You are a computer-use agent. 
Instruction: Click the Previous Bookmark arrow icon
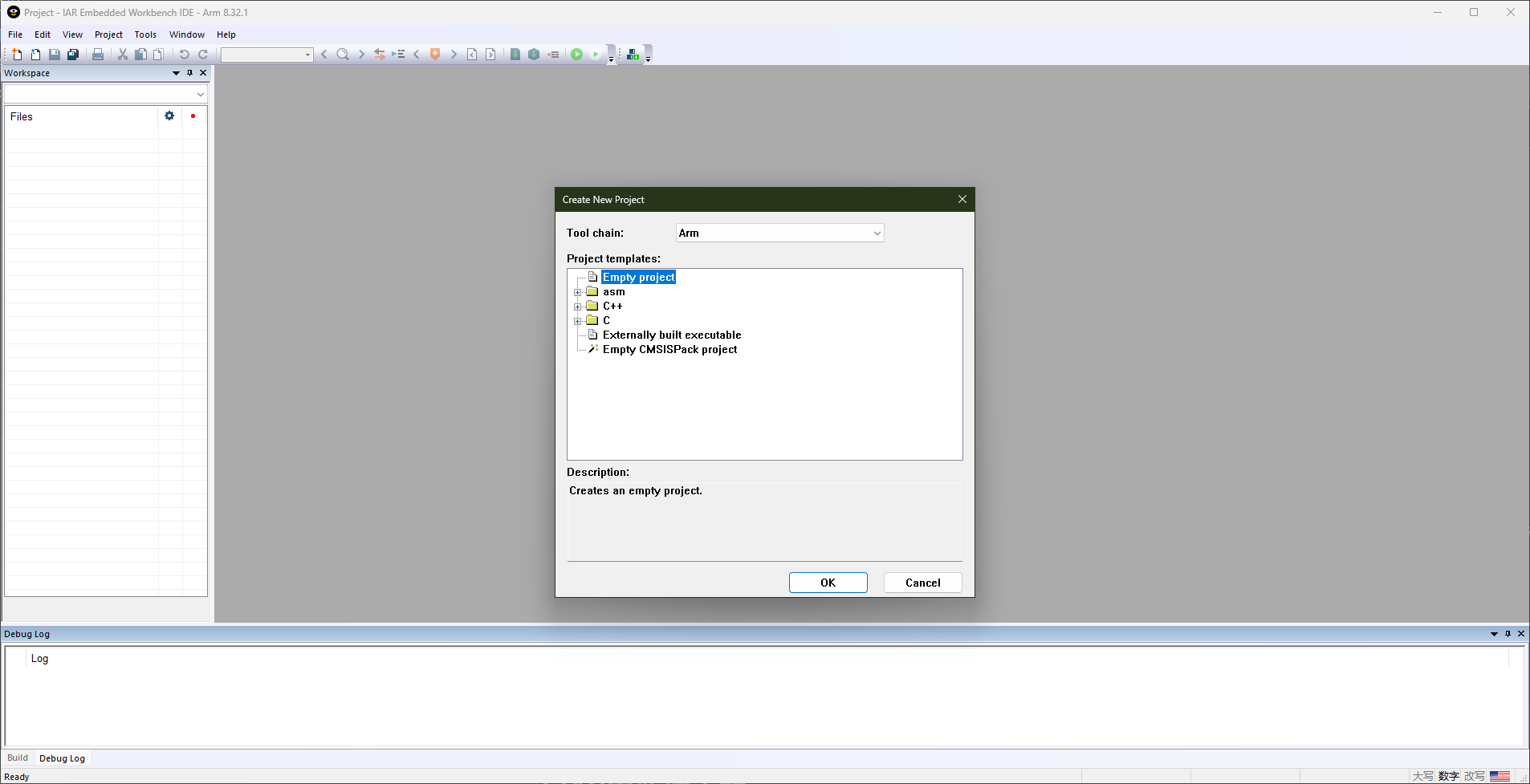[417, 55]
